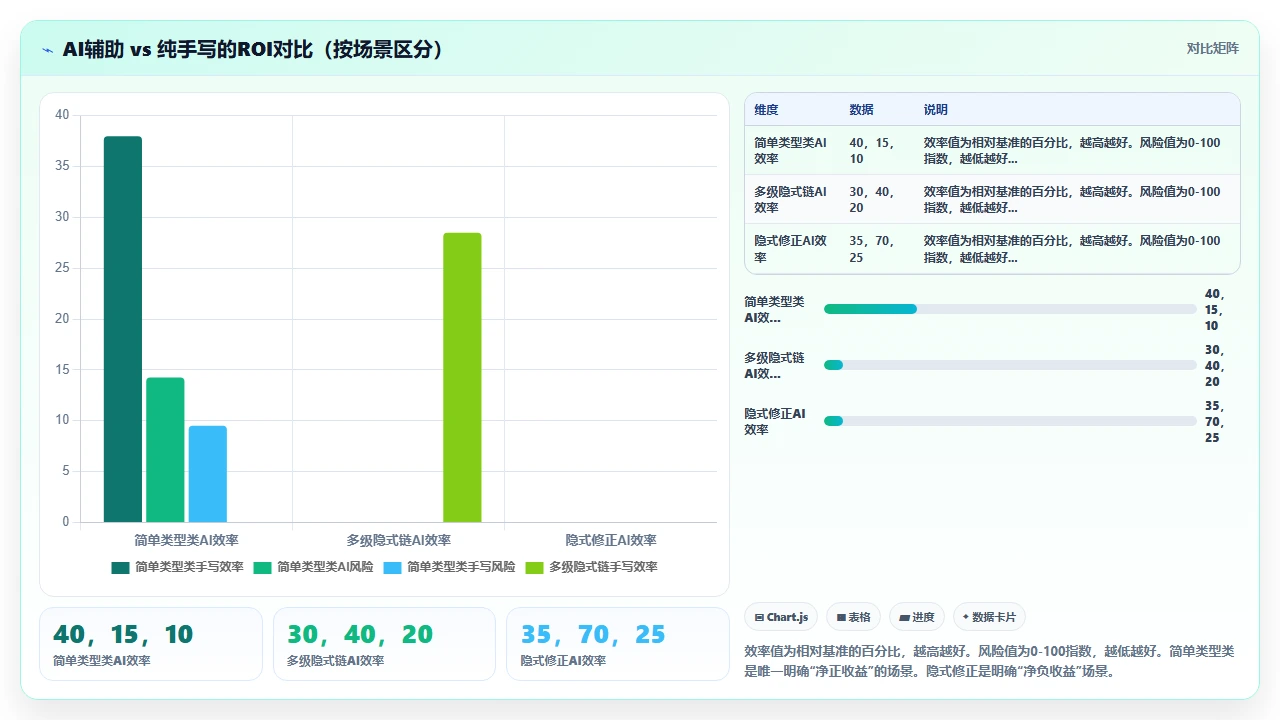1280x720 pixels.
Task: Click the 隐式修正AI效率 progress bar
Action: (x=1010, y=421)
